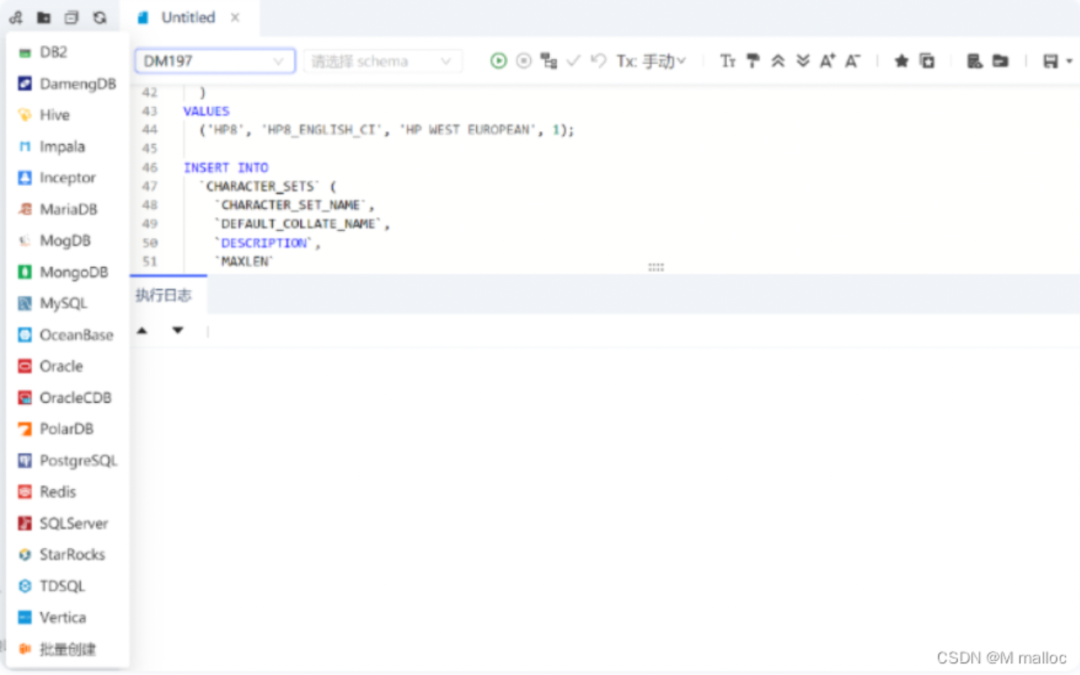Select PolarDB from the database list
1080x675 pixels.
click(68, 428)
